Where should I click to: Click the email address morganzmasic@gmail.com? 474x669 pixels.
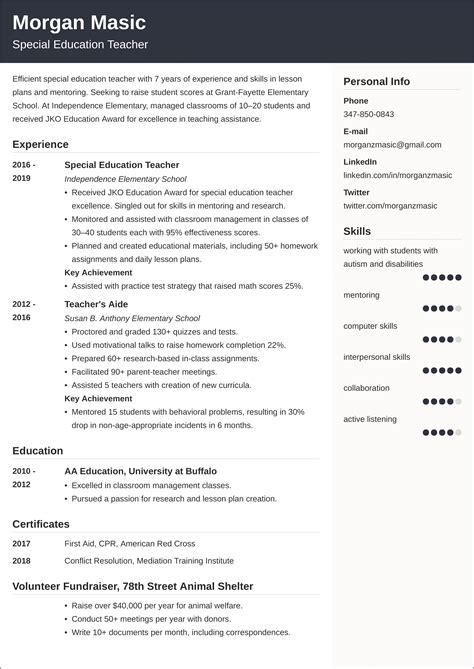coord(392,145)
